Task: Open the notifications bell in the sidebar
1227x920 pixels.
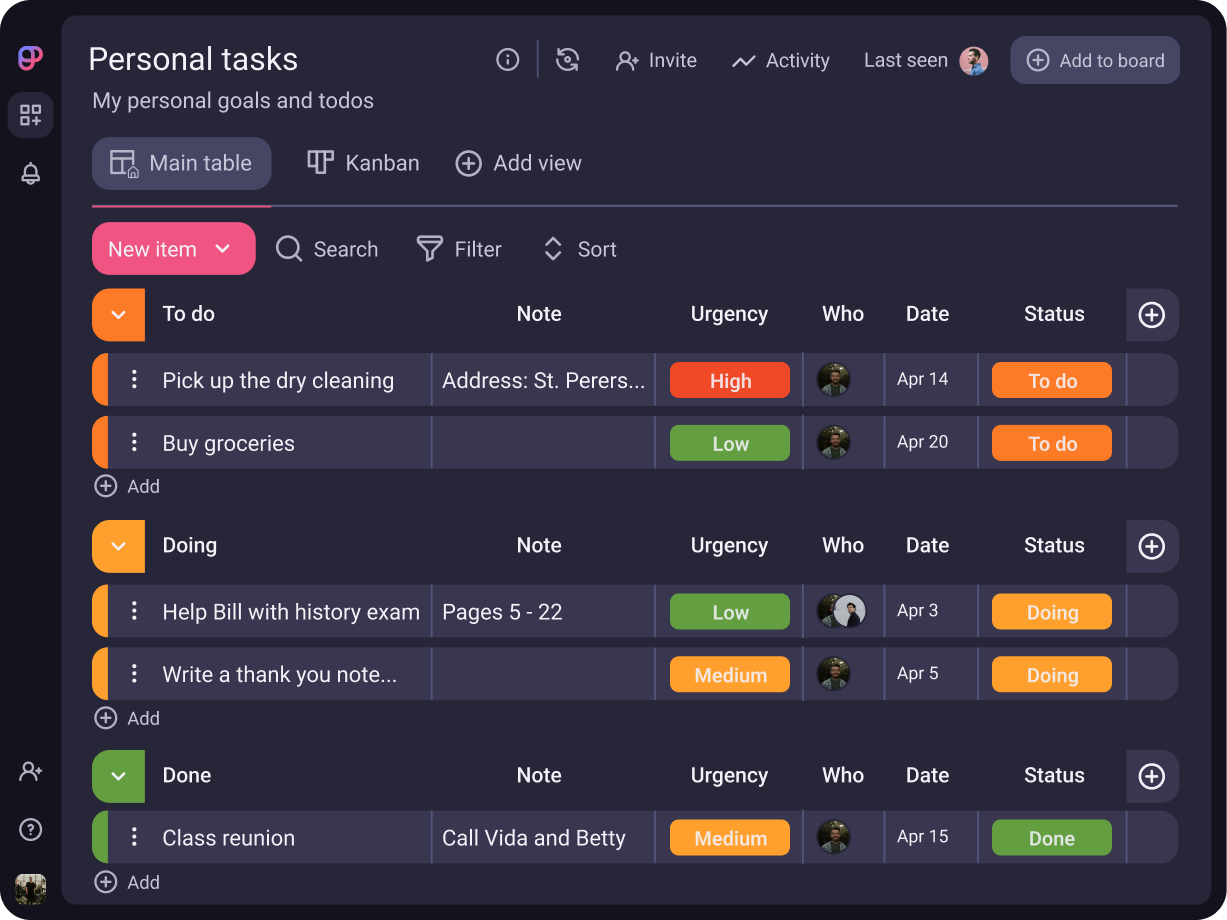Action: (30, 173)
